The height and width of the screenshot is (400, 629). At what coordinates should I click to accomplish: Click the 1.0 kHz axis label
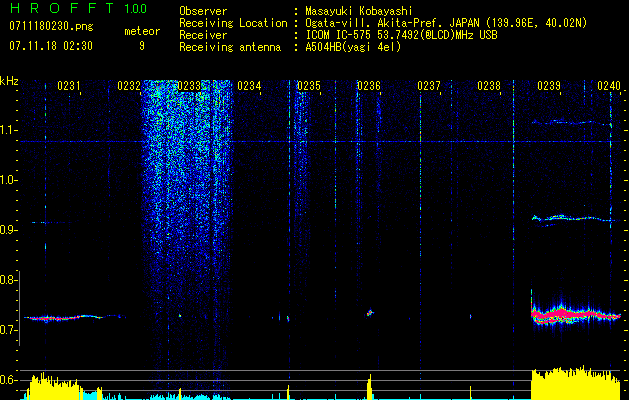pos(7,180)
